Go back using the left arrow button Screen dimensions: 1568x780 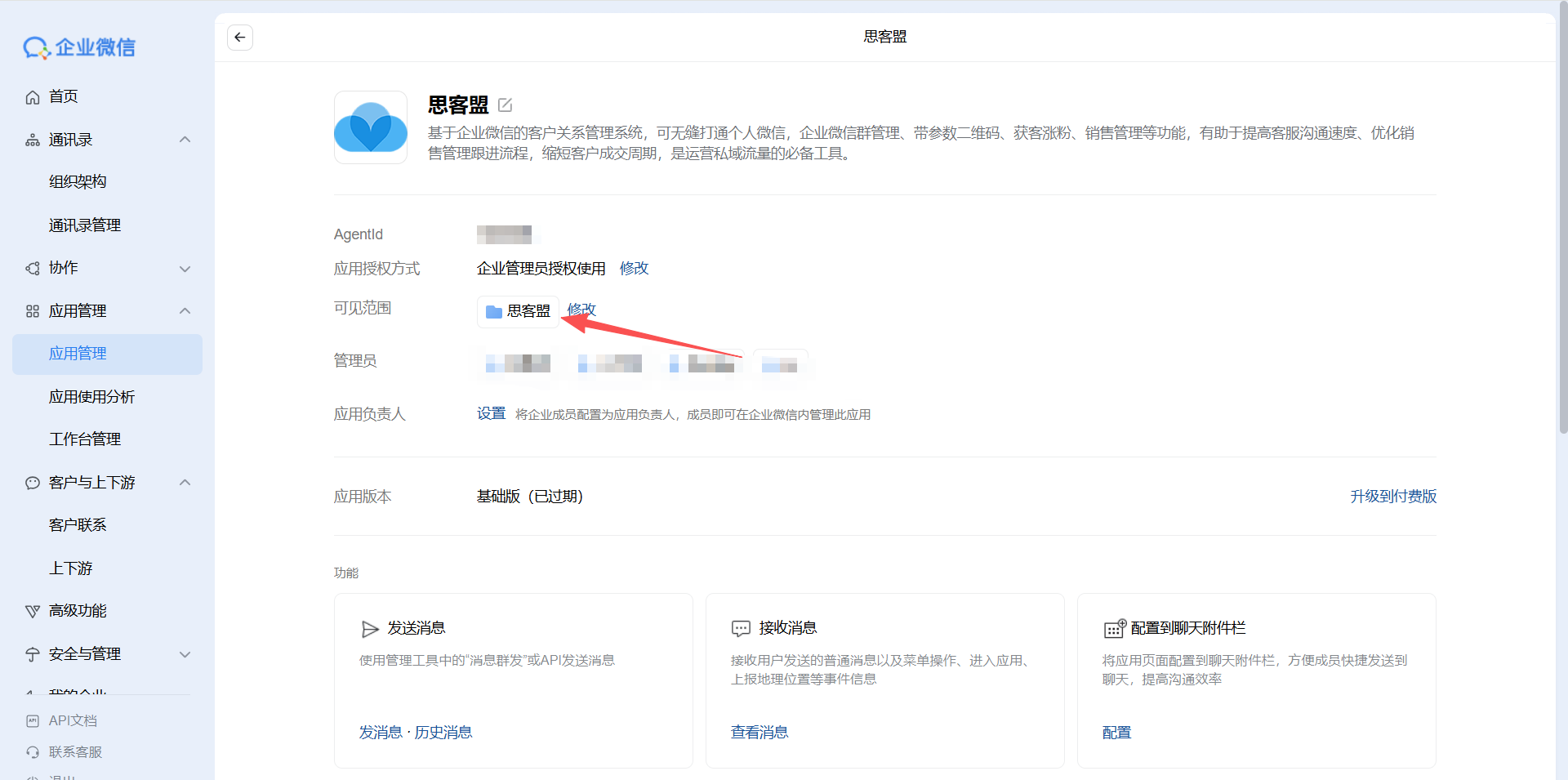coord(239,37)
